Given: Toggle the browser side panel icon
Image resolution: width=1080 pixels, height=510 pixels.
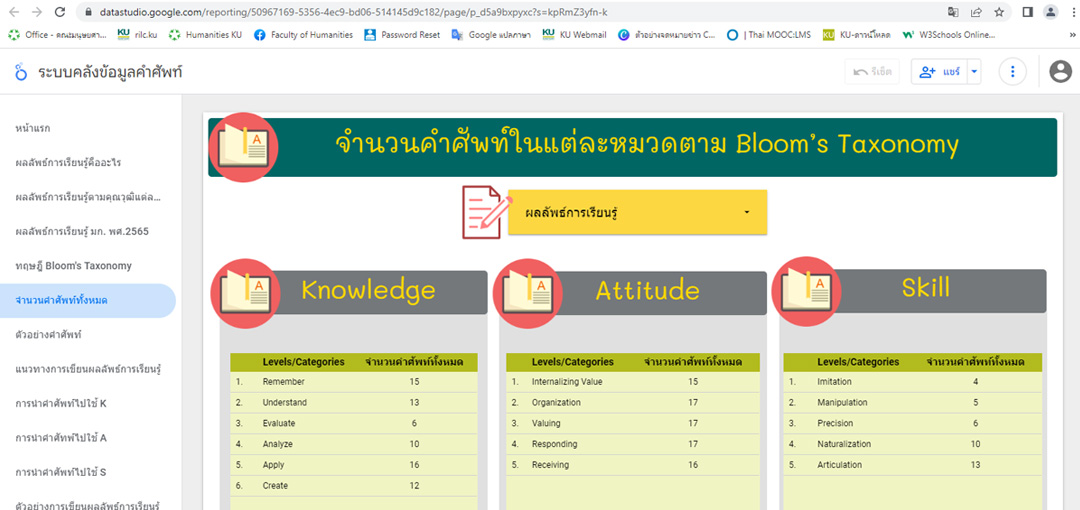Looking at the screenshot, I should [1027, 12].
